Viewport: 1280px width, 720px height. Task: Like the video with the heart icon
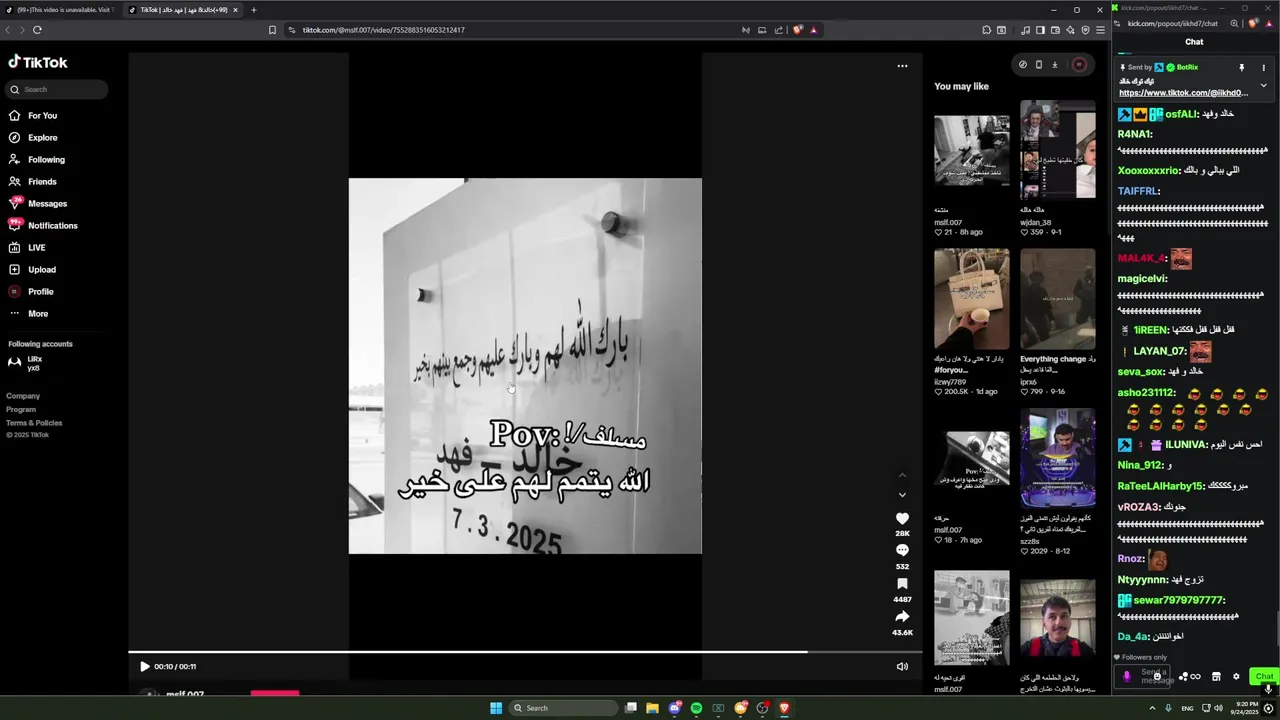click(902, 518)
